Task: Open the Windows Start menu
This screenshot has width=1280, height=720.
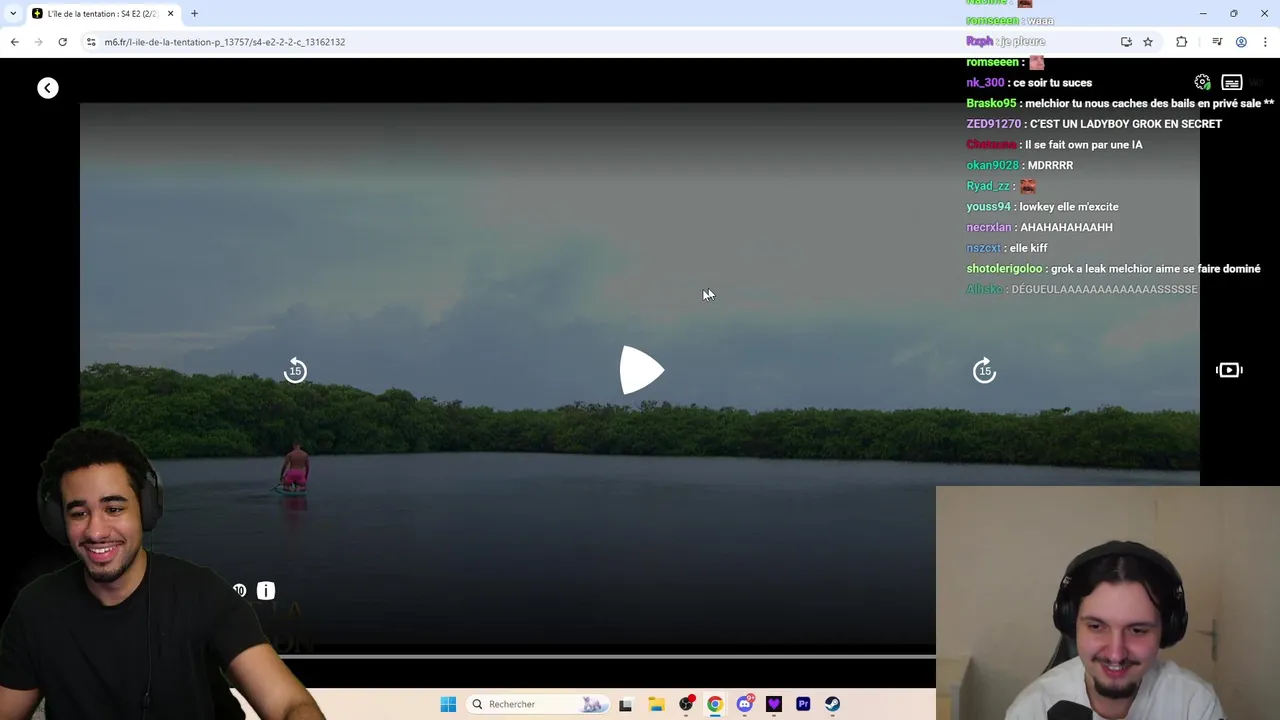Action: click(448, 704)
